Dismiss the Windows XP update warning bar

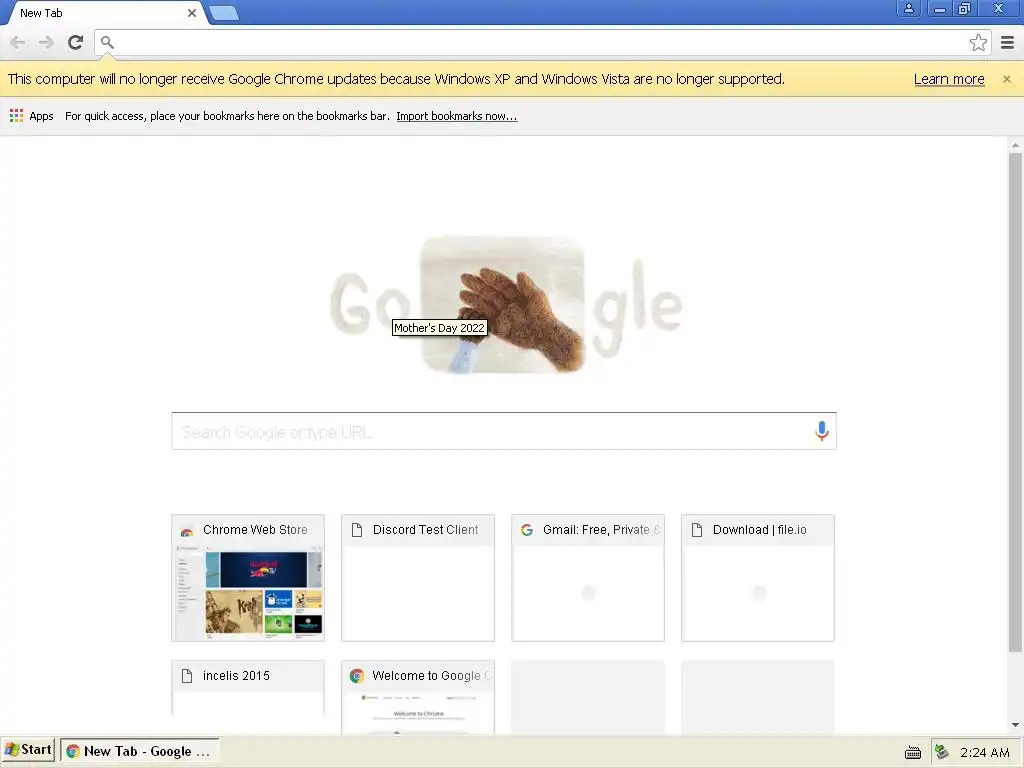pyautogui.click(x=1006, y=79)
